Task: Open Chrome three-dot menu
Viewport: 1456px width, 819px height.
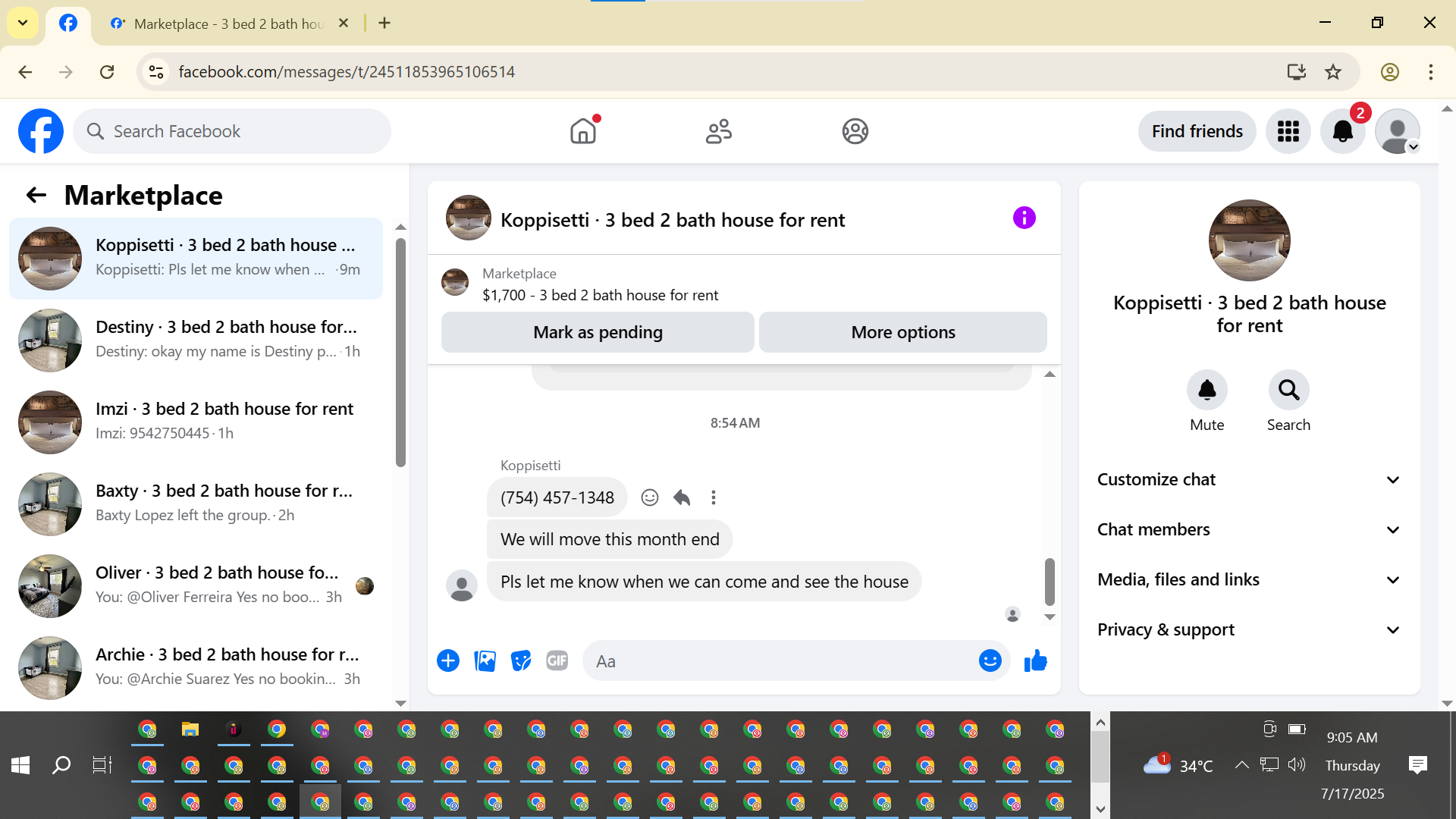Action: (1430, 72)
